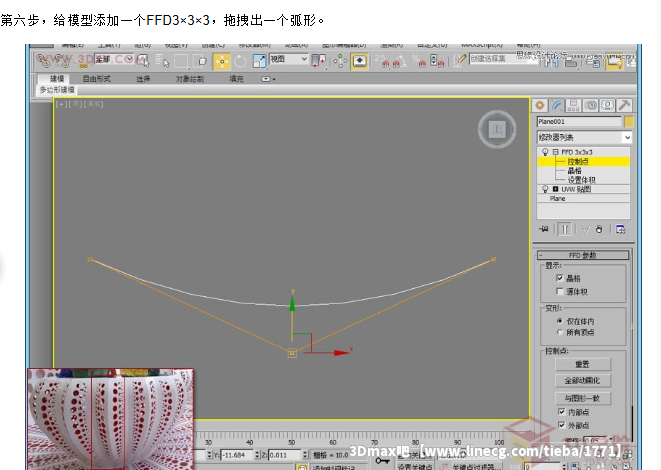Click the Y coordinate spinner arrows
This screenshot has width=661, height=470.
(x=258, y=455)
